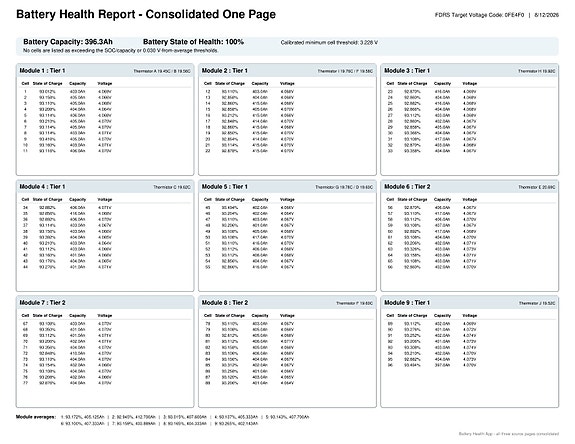Click the 'Module 9 : Tier 1' heading

tap(407, 302)
